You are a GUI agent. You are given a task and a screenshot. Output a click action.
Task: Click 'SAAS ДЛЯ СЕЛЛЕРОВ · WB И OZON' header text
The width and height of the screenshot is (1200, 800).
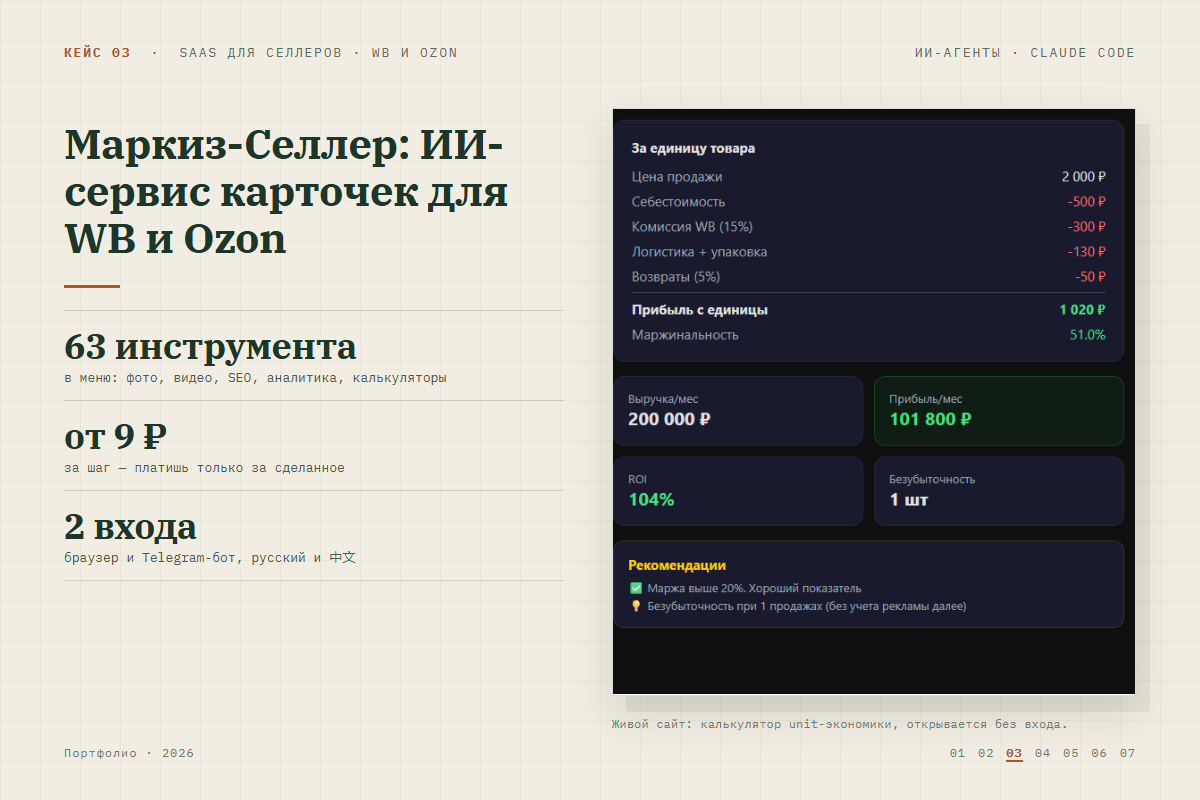click(318, 53)
